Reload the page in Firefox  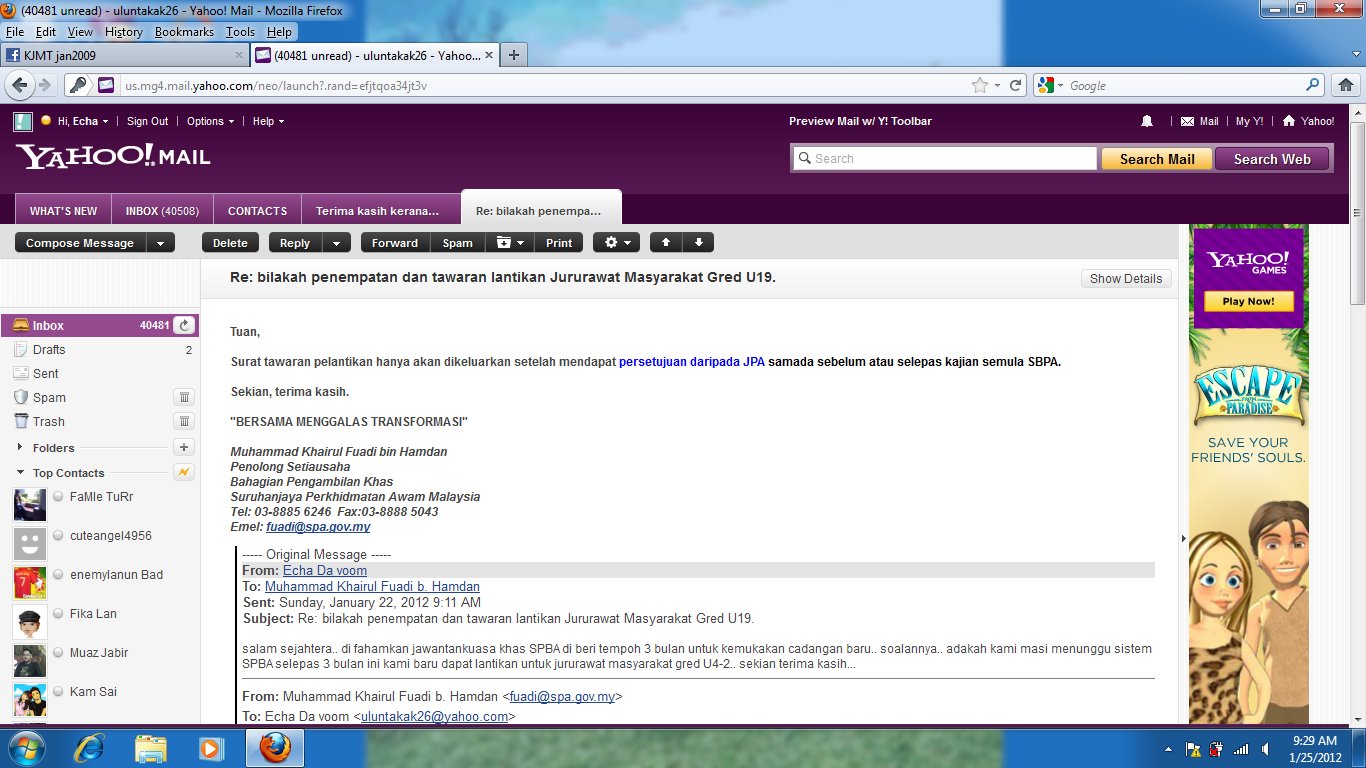click(1015, 86)
